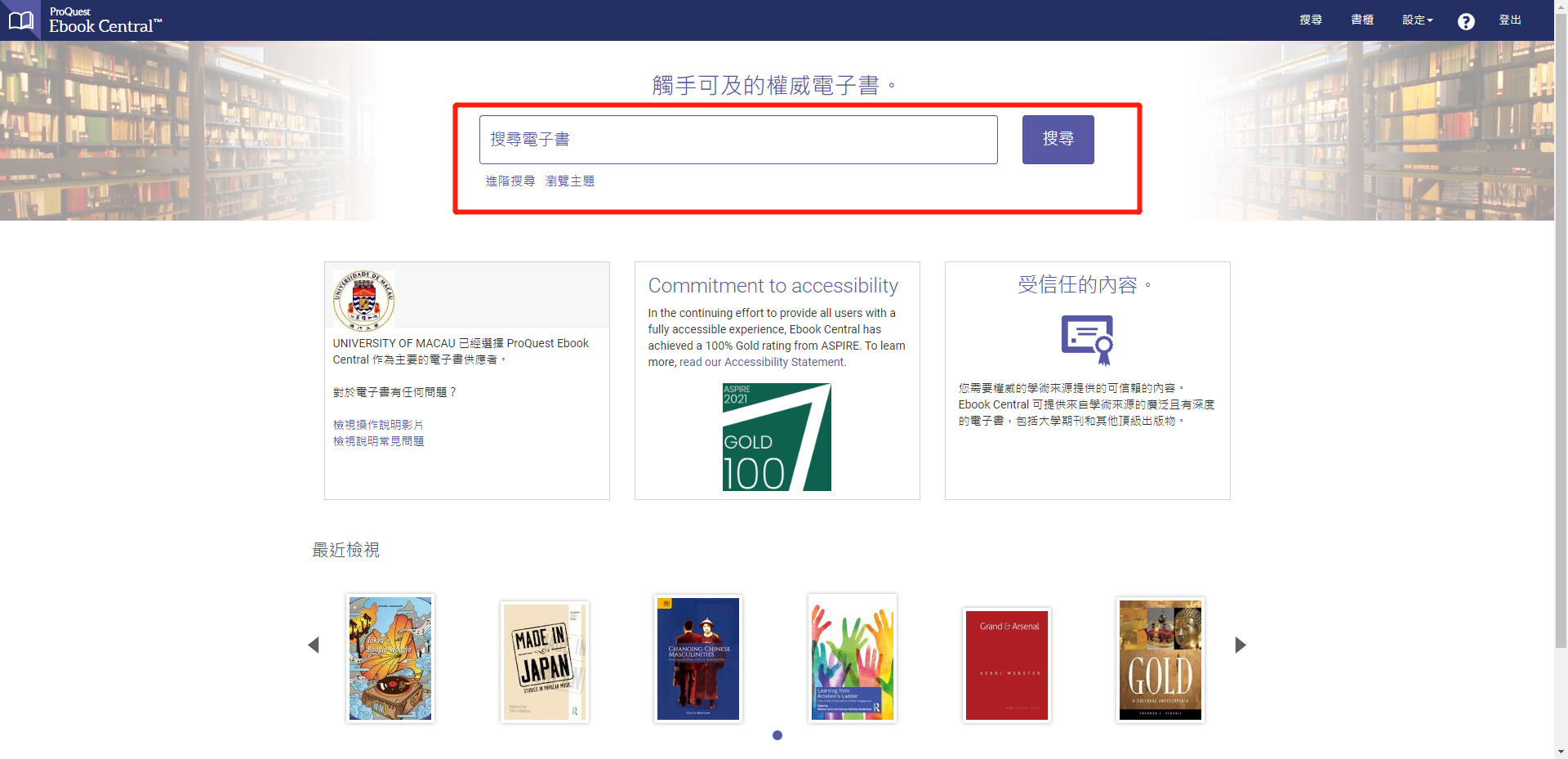The height and width of the screenshot is (759, 1568).
Task: Open the help question mark icon
Action: pyautogui.click(x=1466, y=21)
